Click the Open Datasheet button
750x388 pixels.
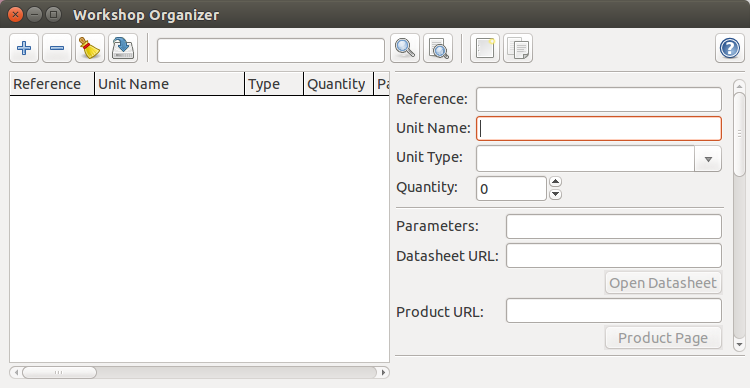click(663, 283)
